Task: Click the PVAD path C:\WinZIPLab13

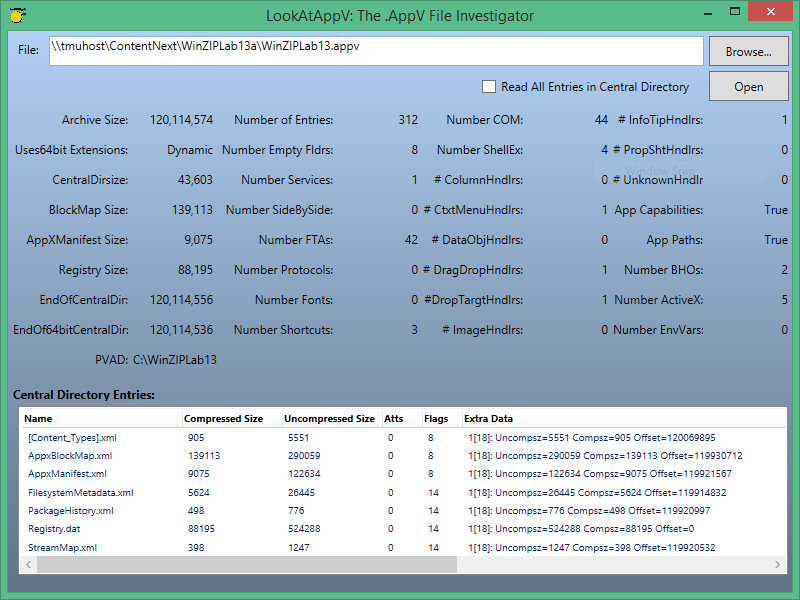Action: point(174,360)
